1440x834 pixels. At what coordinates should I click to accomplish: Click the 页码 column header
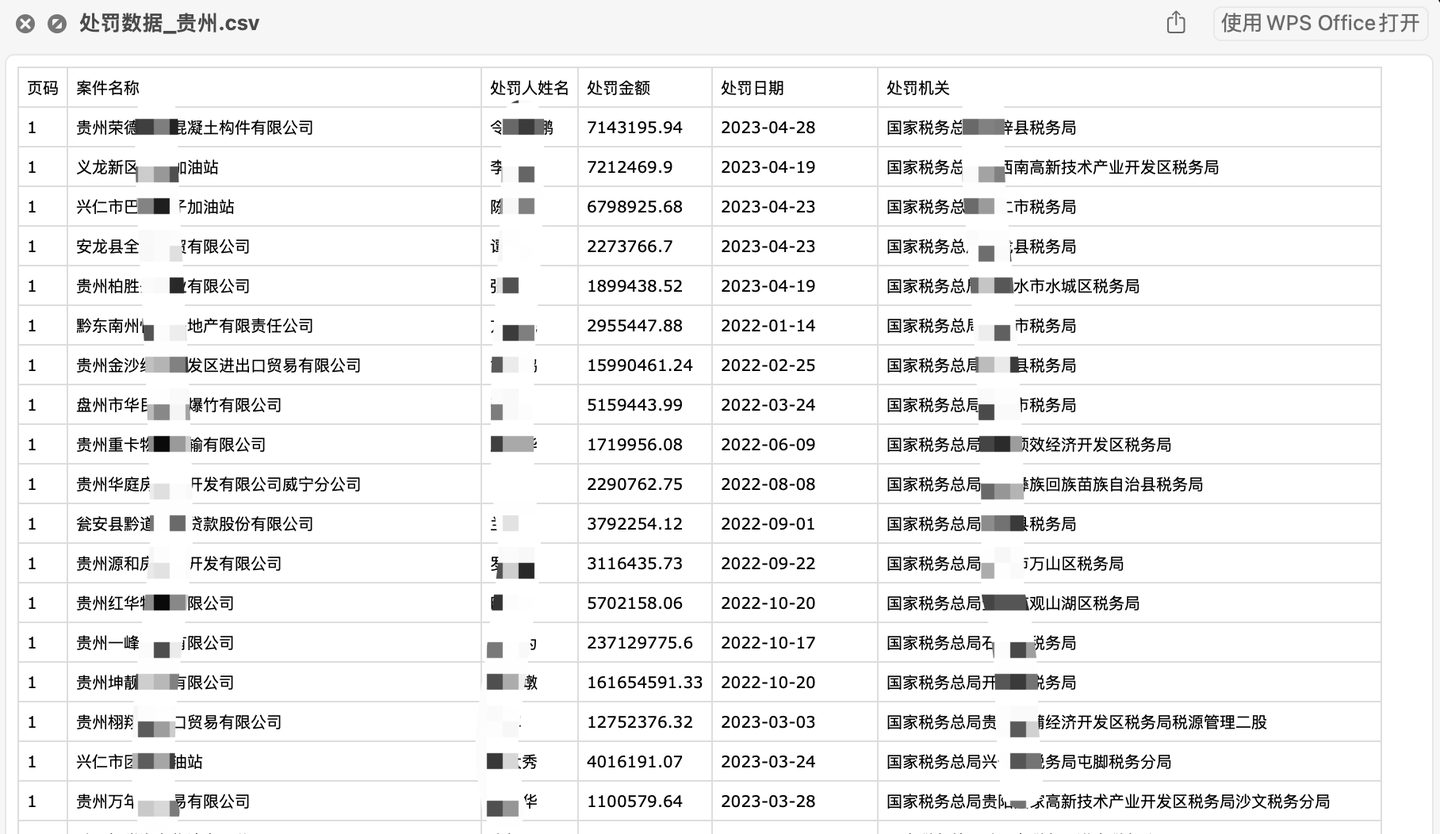(x=43, y=88)
